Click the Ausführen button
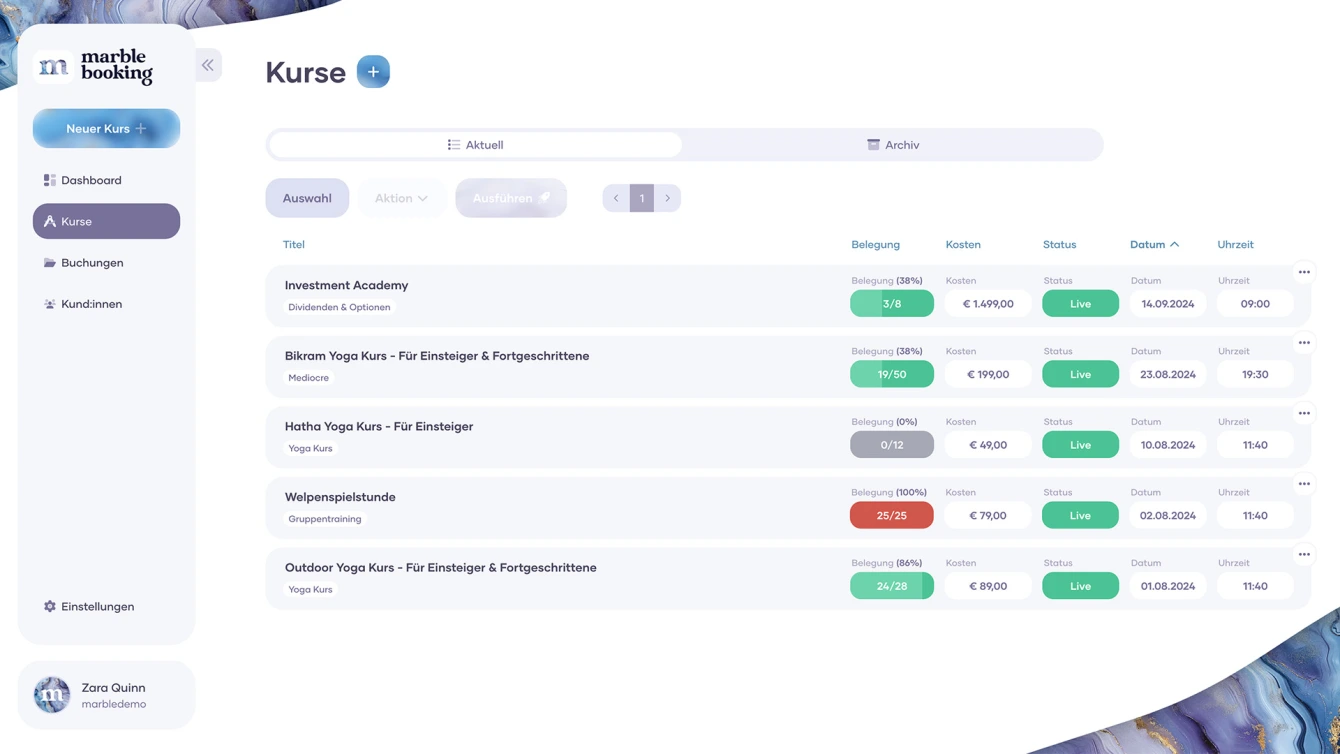Viewport: 1340px width, 754px height. point(511,198)
